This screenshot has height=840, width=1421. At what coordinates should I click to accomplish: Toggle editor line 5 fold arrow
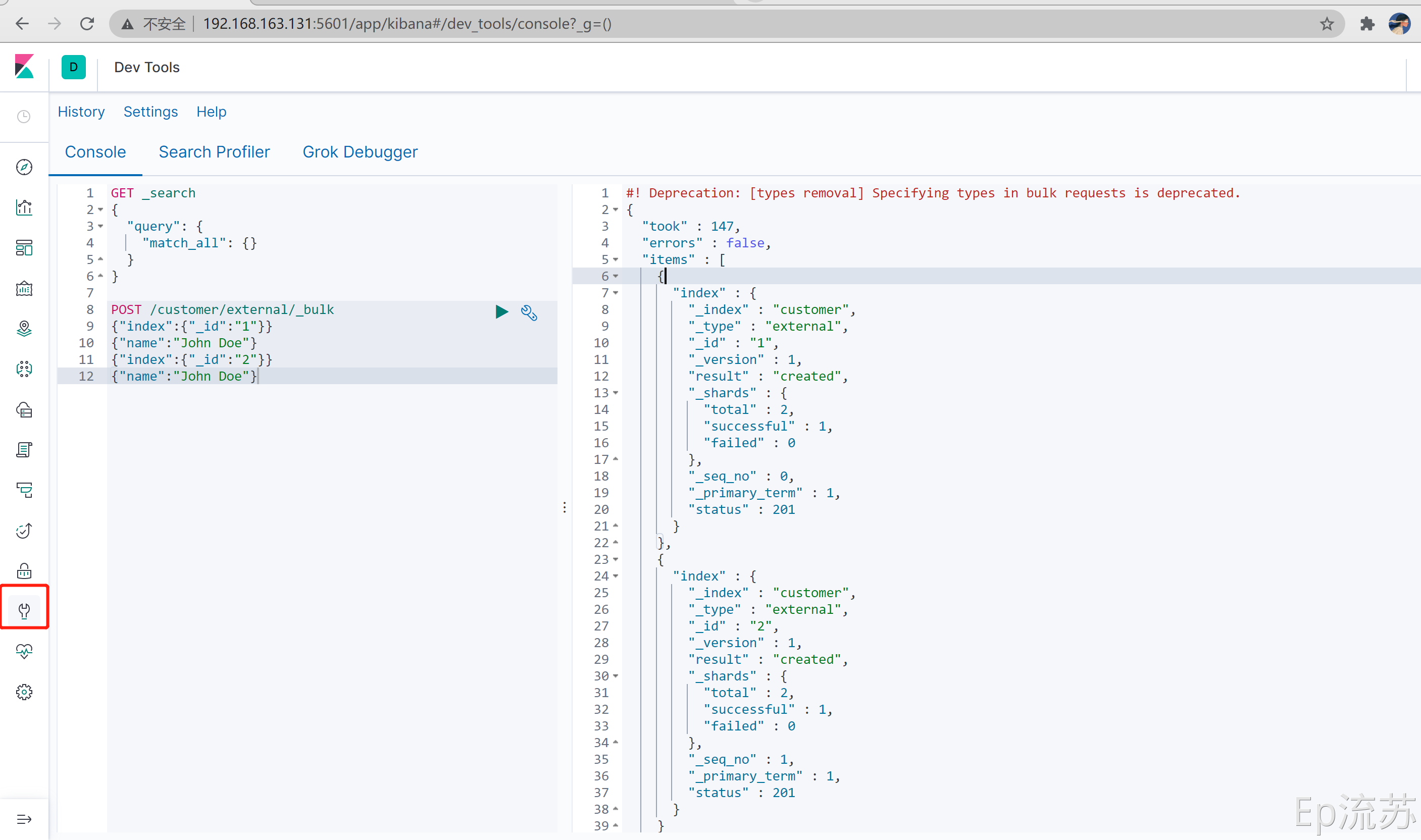point(101,259)
